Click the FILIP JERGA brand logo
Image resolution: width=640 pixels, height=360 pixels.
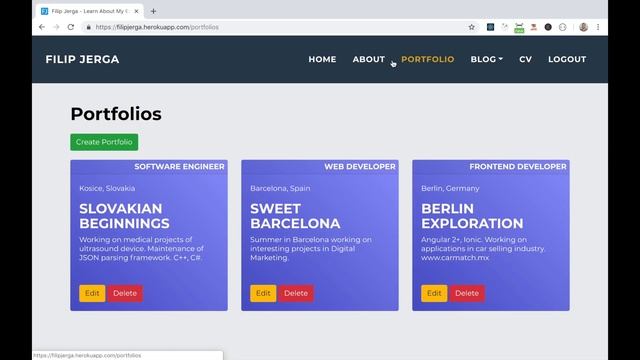[82, 59]
